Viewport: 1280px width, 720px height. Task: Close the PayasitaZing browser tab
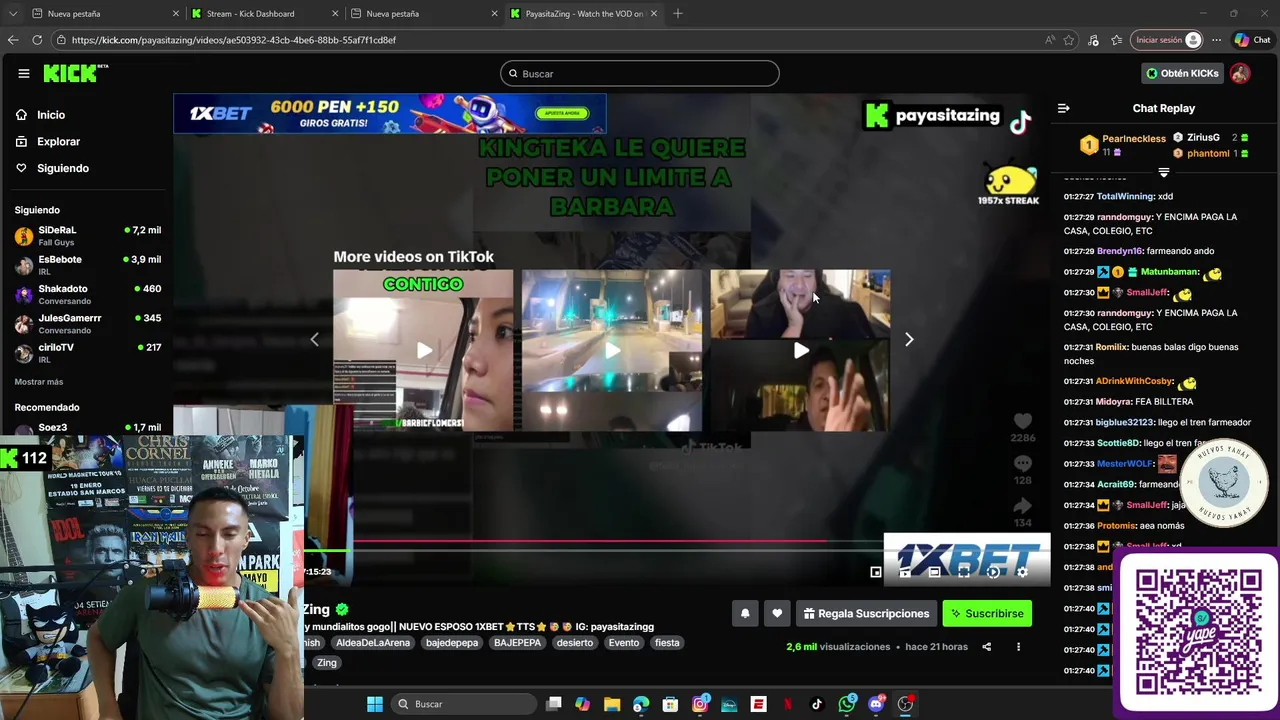[654, 14]
